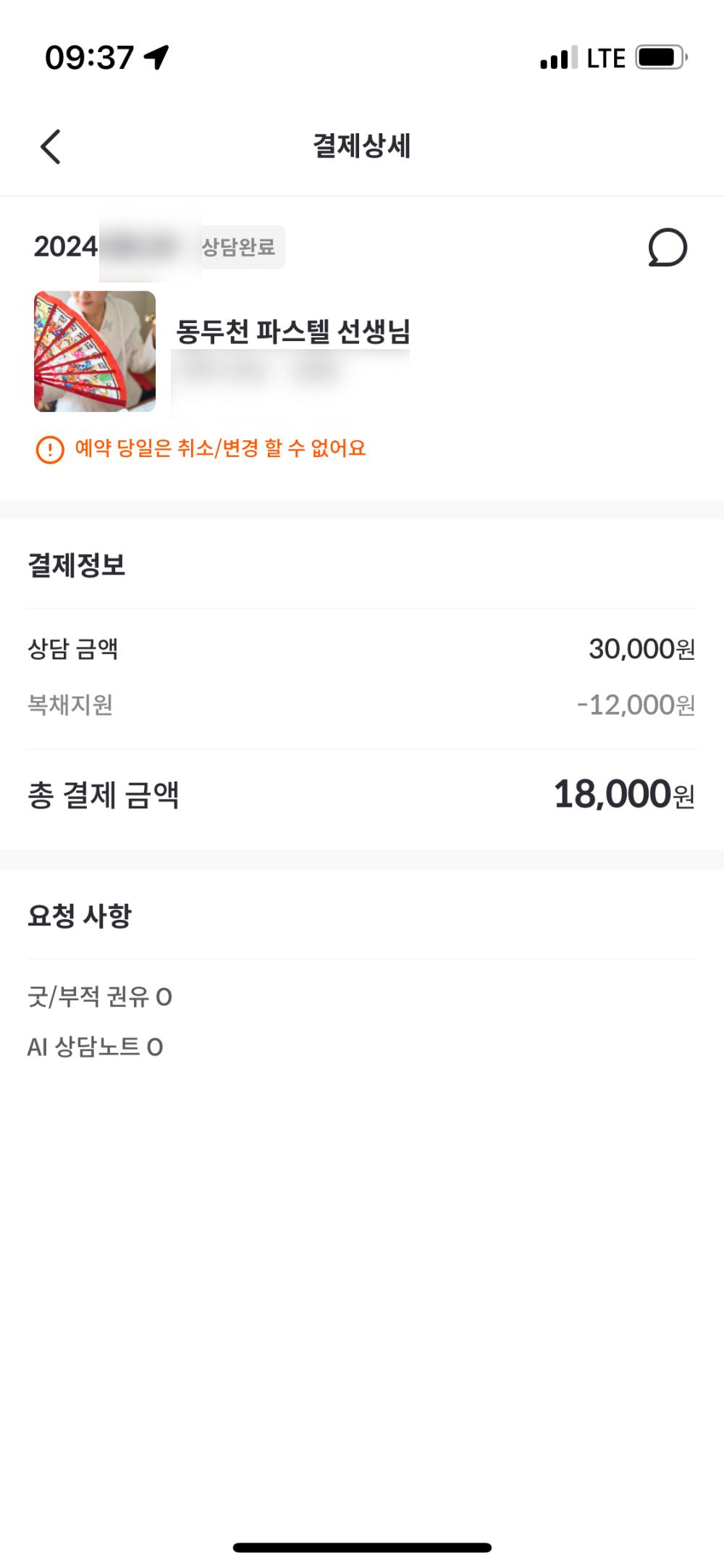This screenshot has width=724, height=1568.
Task: Select the 상담 금액 30,000원 row
Action: click(361, 649)
